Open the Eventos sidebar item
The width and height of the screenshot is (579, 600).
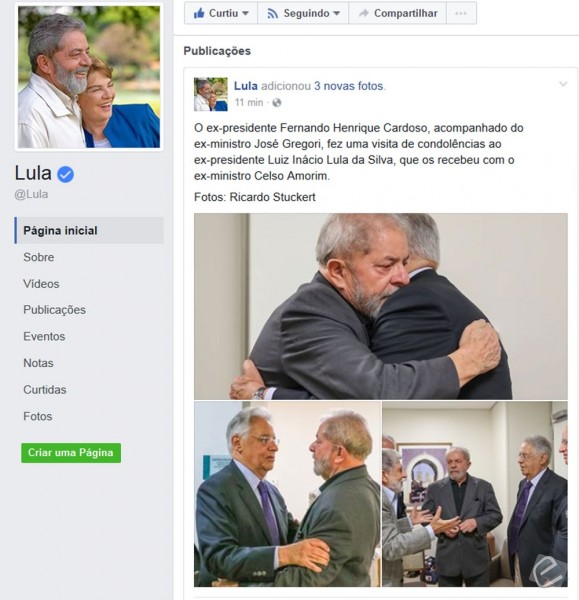coord(44,336)
